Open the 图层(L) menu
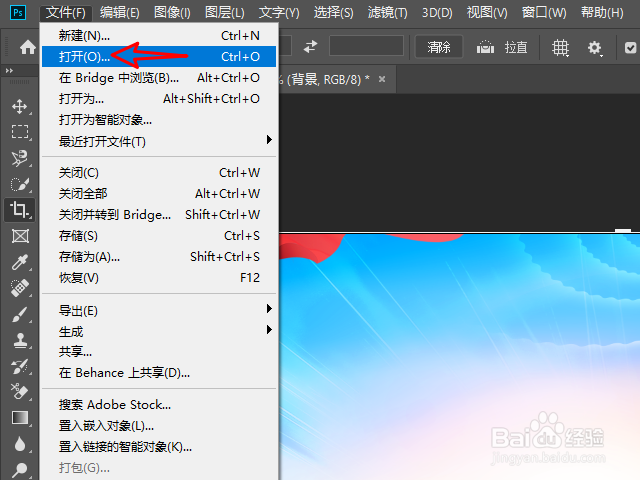The image size is (640, 480). pyautogui.click(x=225, y=13)
